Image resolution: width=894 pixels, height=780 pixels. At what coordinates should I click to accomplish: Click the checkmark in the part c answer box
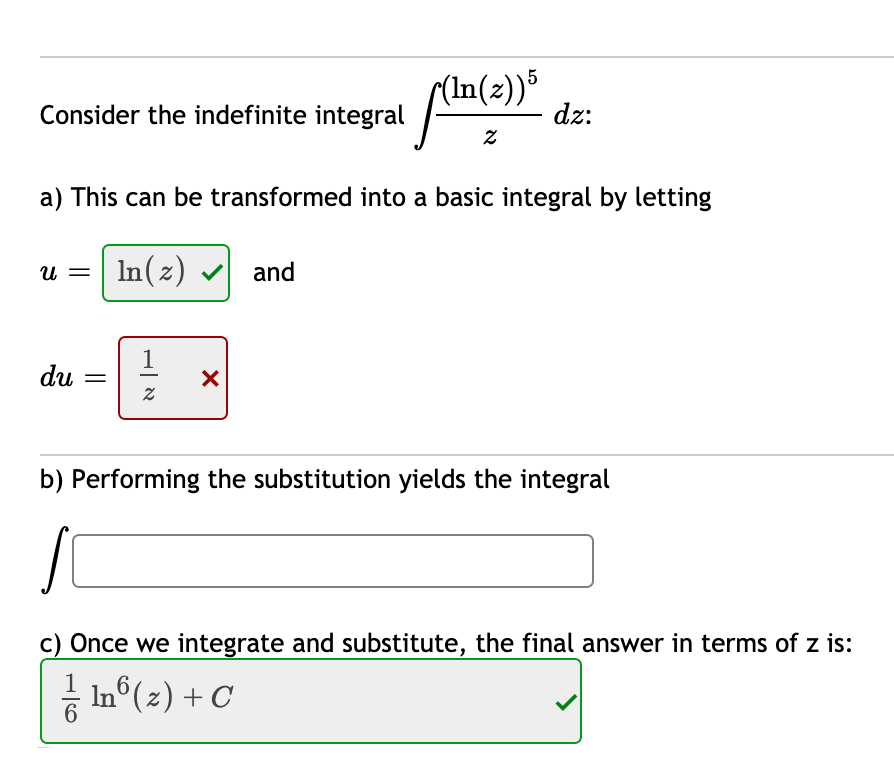pyautogui.click(x=565, y=703)
